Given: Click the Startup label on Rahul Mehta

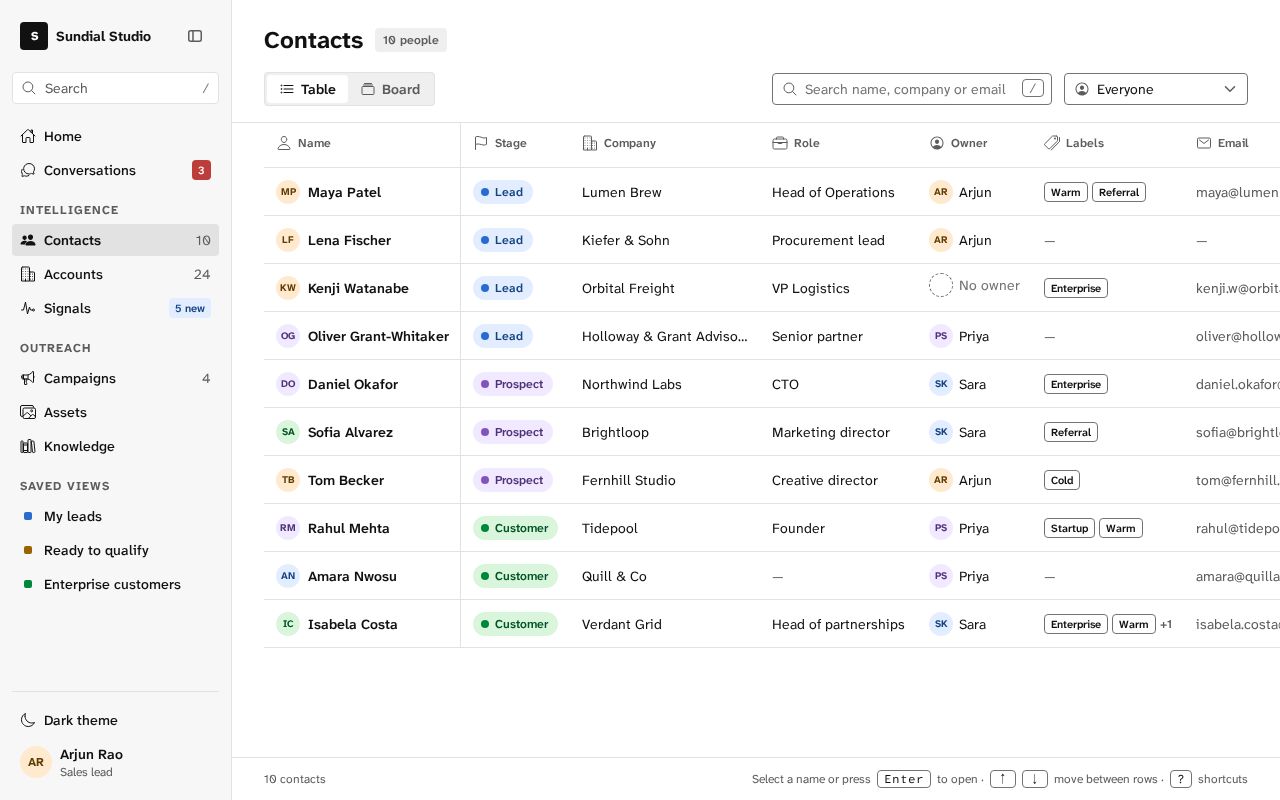Looking at the screenshot, I should tap(1069, 528).
